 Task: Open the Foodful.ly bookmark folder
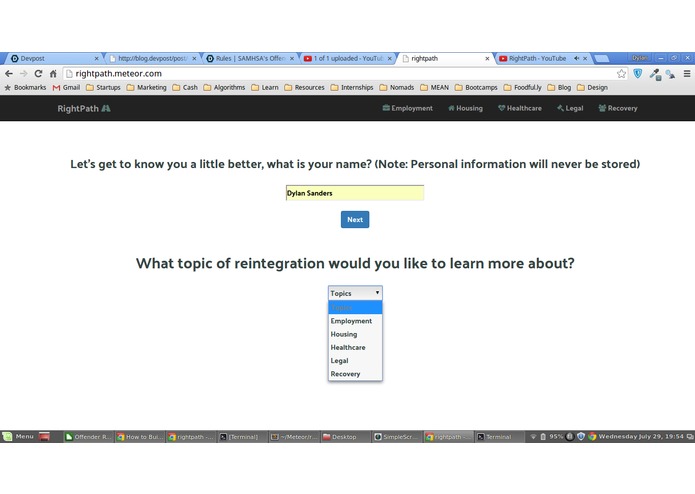[523, 87]
